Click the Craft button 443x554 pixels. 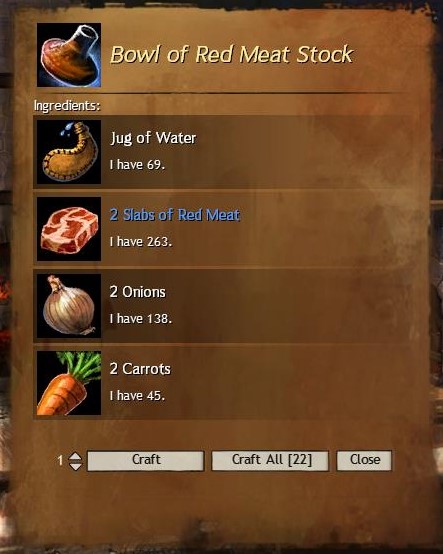146,460
